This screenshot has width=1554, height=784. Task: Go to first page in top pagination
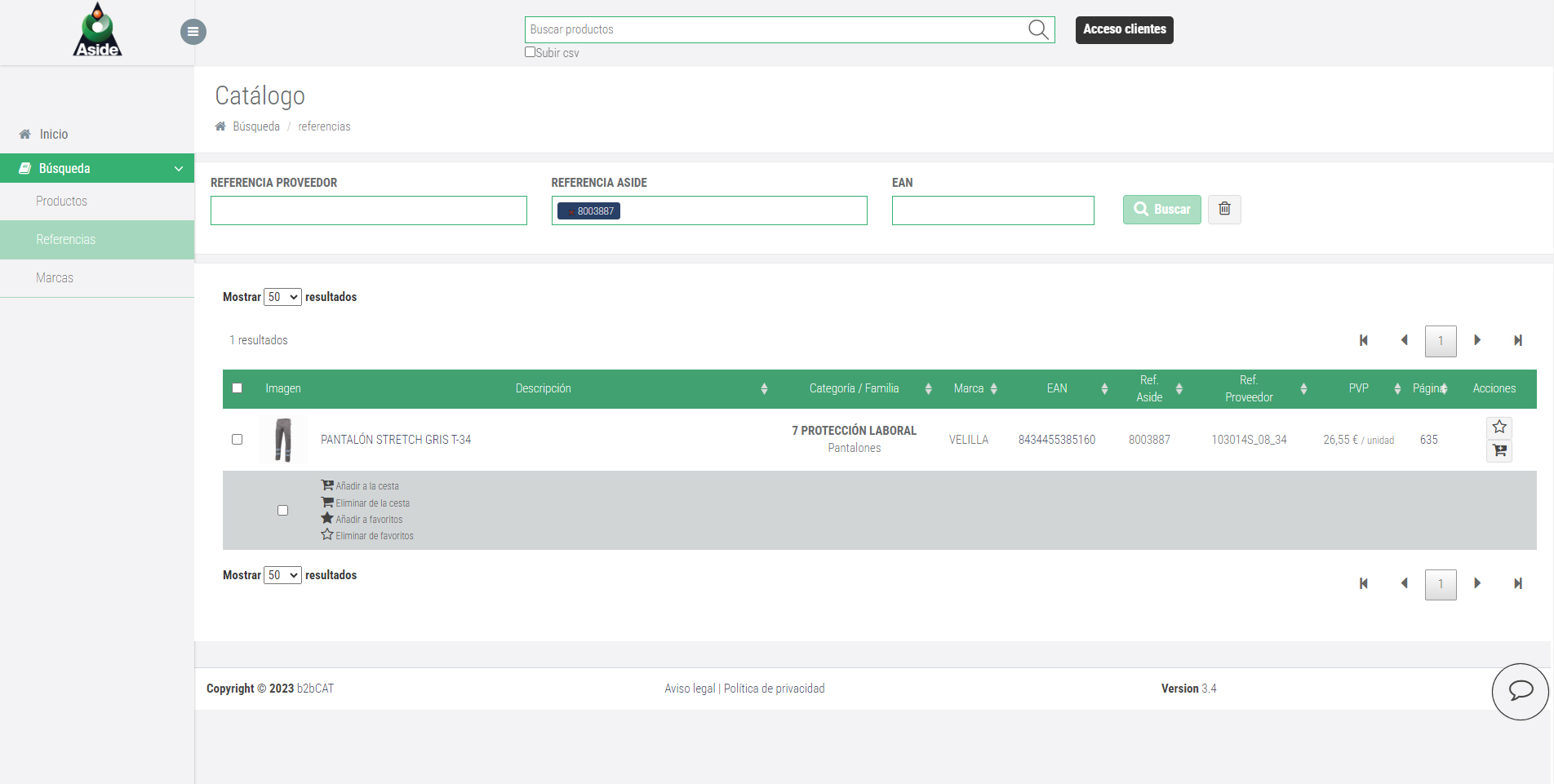[x=1363, y=341]
